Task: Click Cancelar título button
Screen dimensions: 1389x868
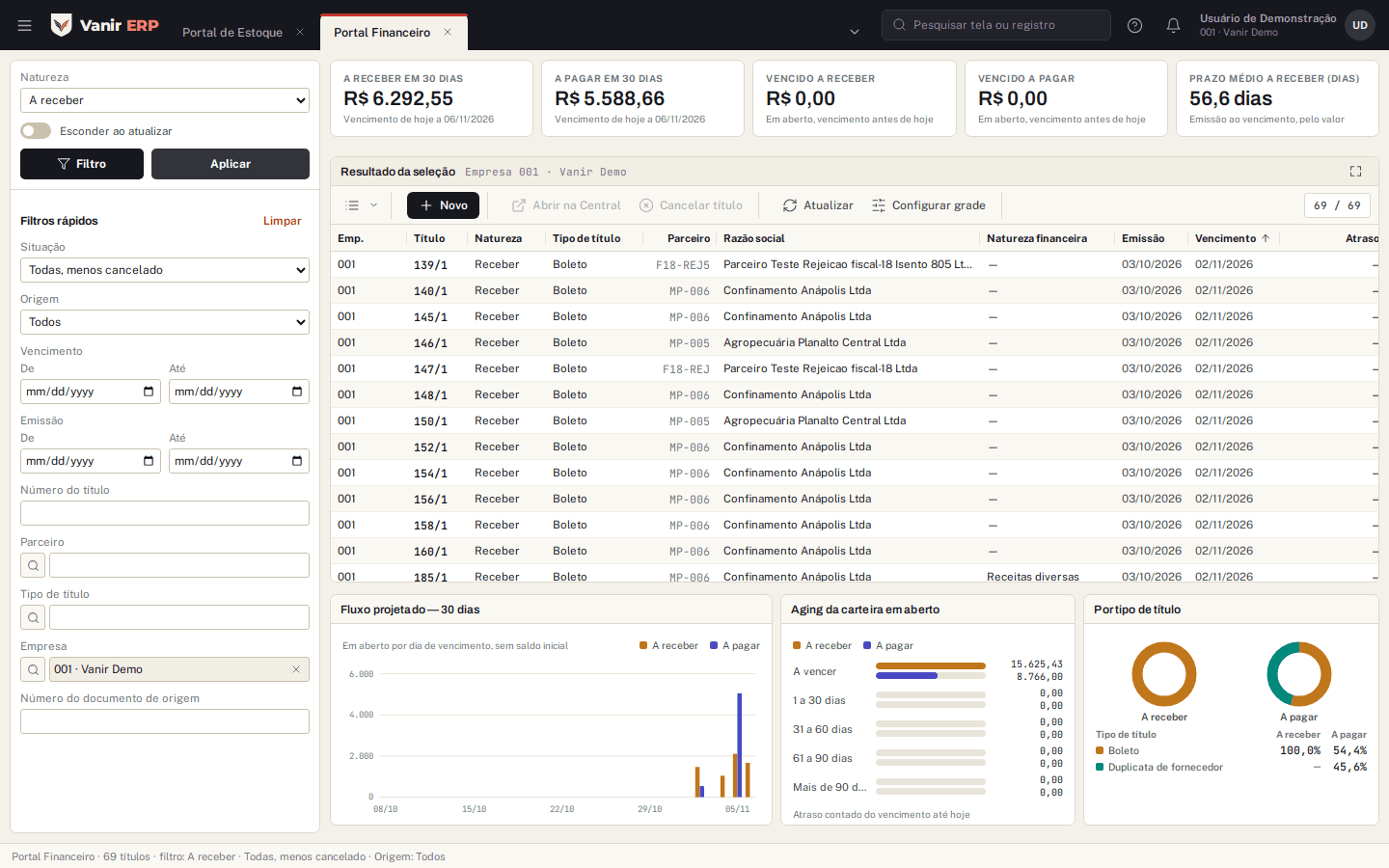Action: (x=691, y=205)
